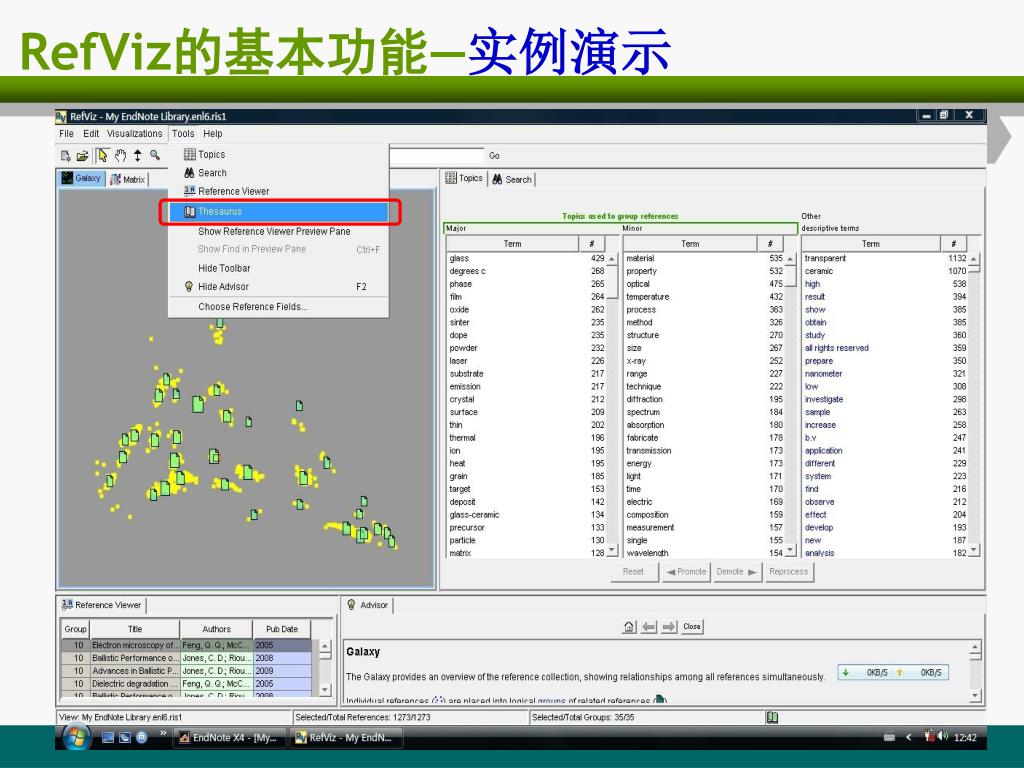
Task: Click the RefViz app icon in title bar
Action: (x=61, y=117)
